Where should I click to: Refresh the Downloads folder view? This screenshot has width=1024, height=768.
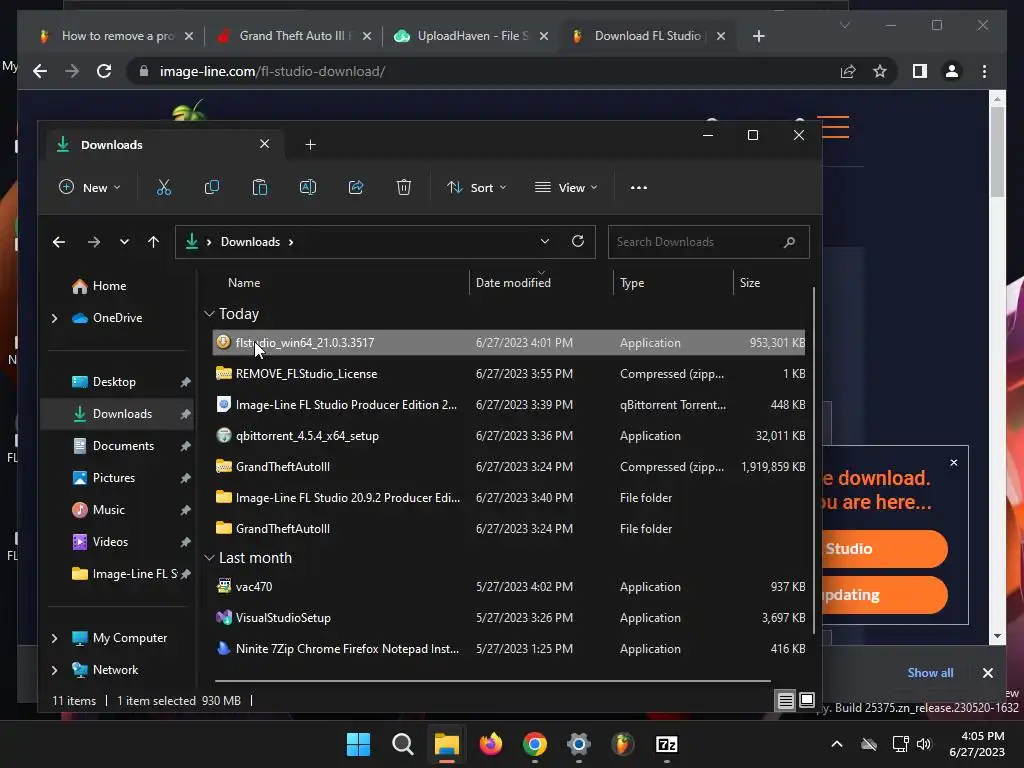pos(578,242)
